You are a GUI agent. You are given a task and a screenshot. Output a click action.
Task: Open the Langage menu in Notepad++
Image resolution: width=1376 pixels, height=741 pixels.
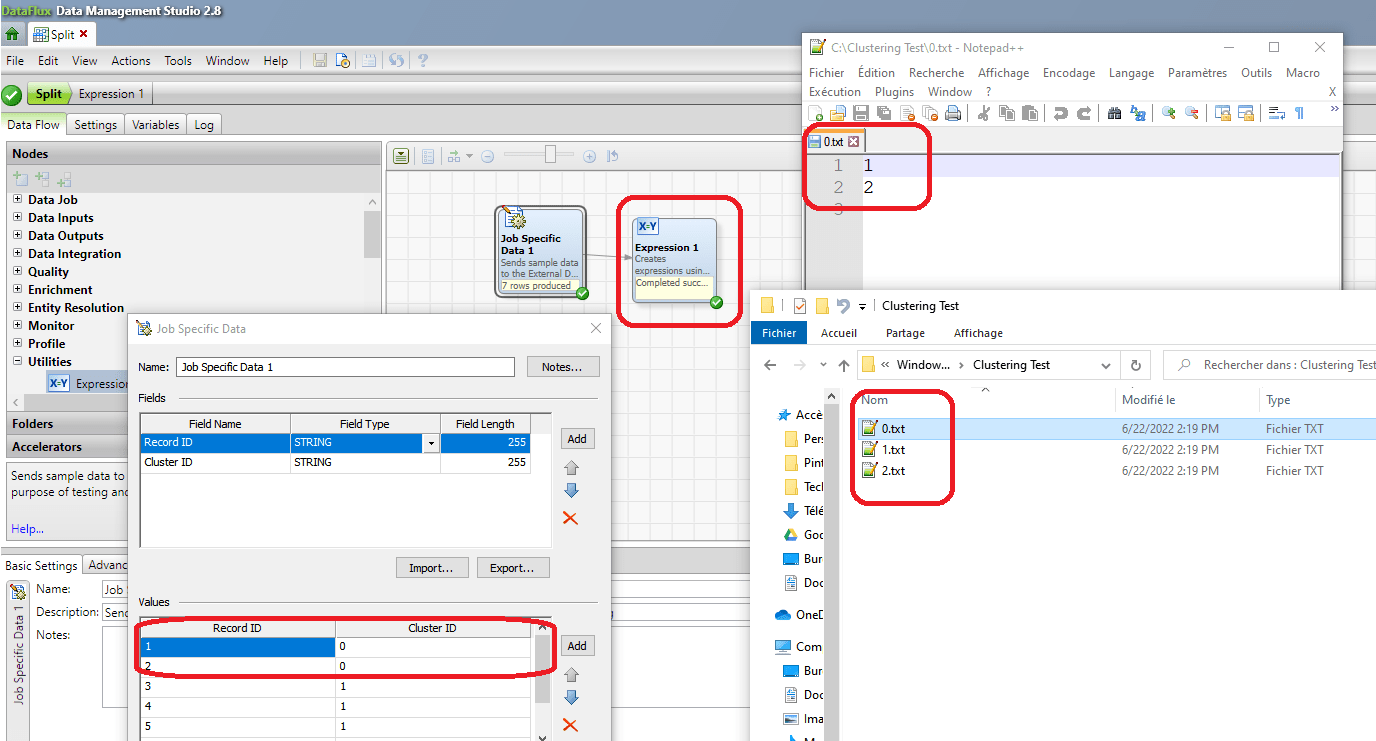pyautogui.click(x=1131, y=72)
